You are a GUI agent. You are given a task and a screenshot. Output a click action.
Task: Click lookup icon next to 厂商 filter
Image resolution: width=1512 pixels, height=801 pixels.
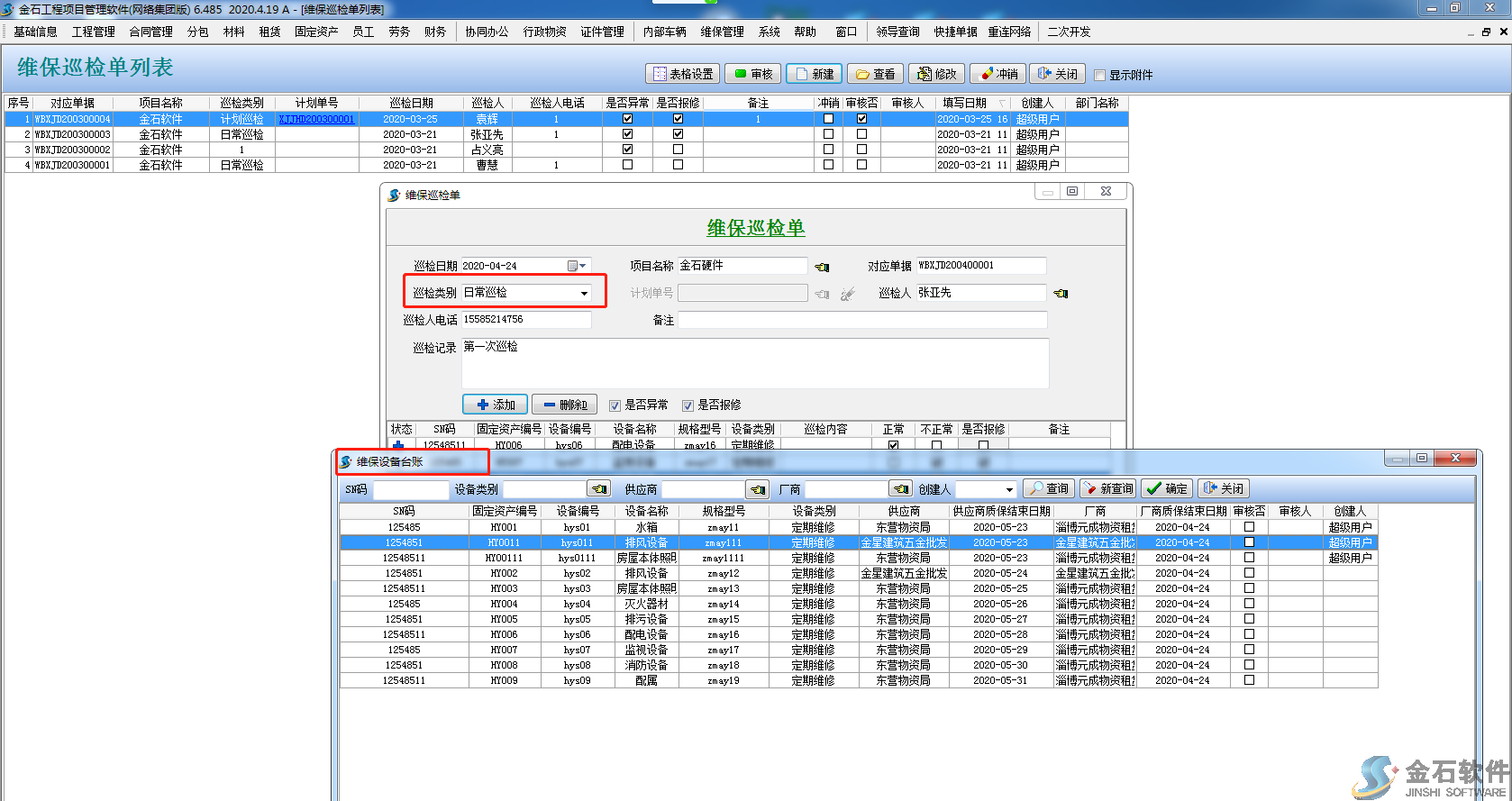pyautogui.click(x=900, y=489)
